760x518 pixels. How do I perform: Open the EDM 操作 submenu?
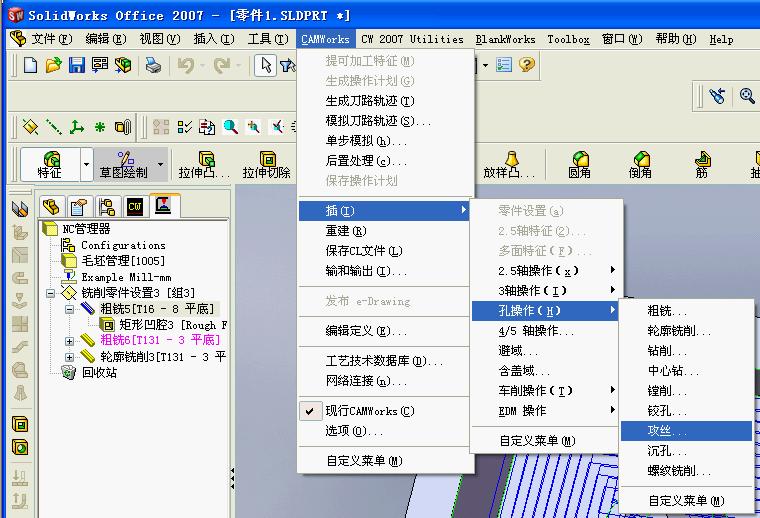(x=545, y=410)
